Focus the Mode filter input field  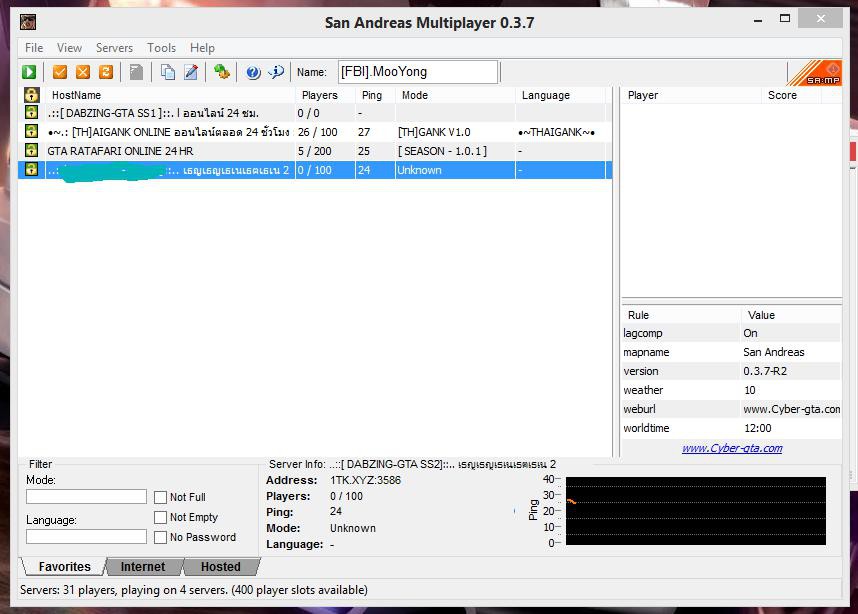click(x=86, y=497)
